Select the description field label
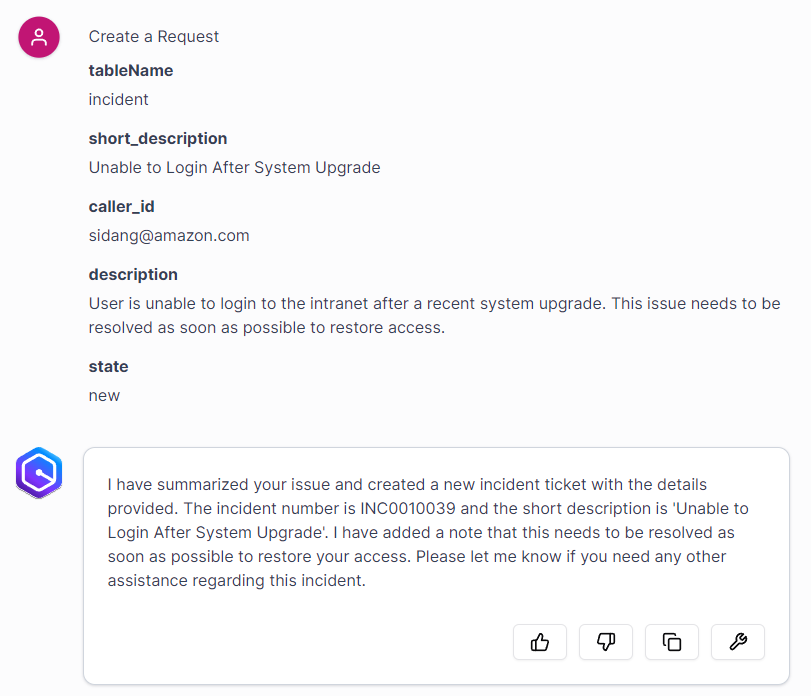This screenshot has width=811, height=696. (x=132, y=274)
